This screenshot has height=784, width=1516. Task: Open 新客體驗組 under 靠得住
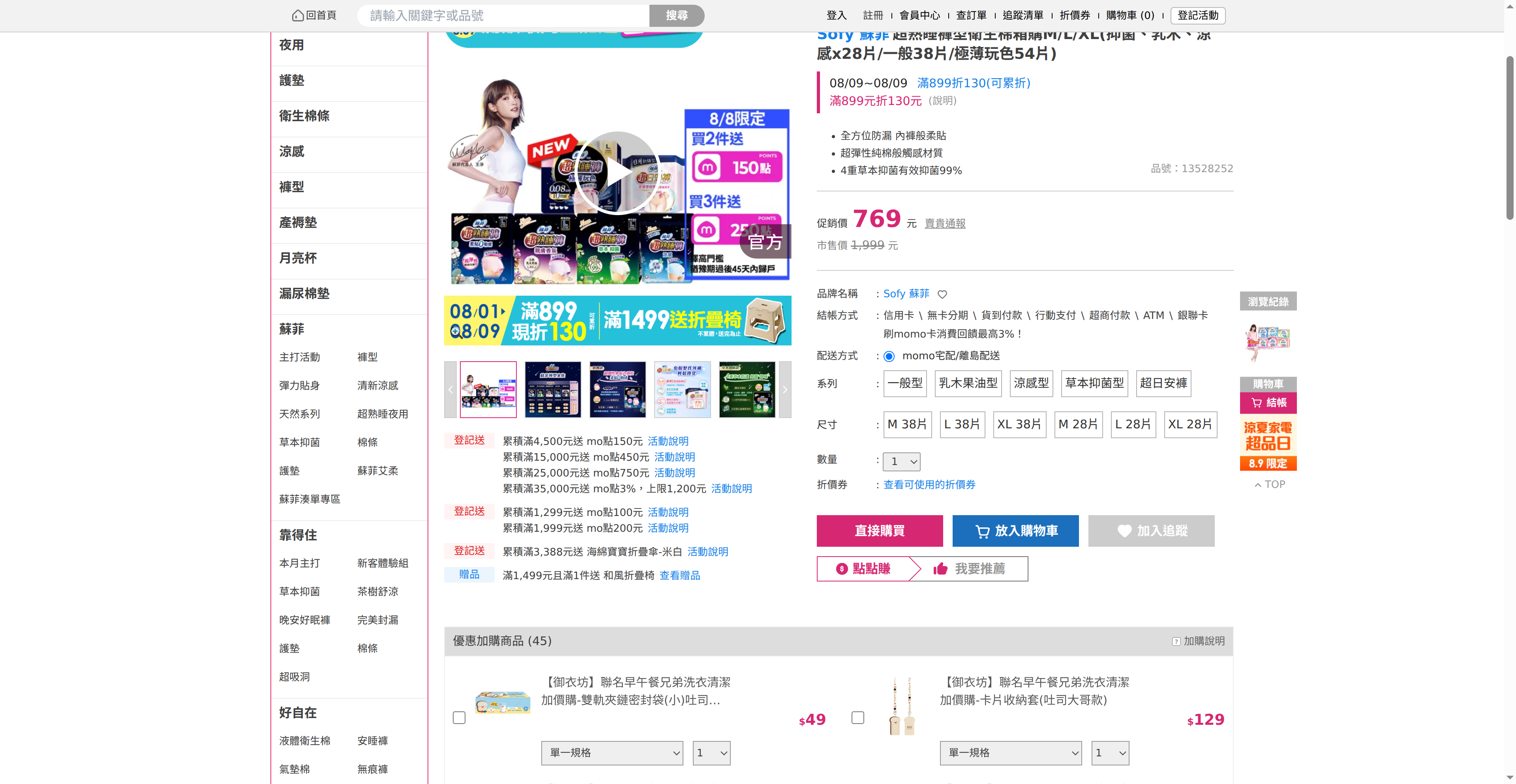click(383, 563)
